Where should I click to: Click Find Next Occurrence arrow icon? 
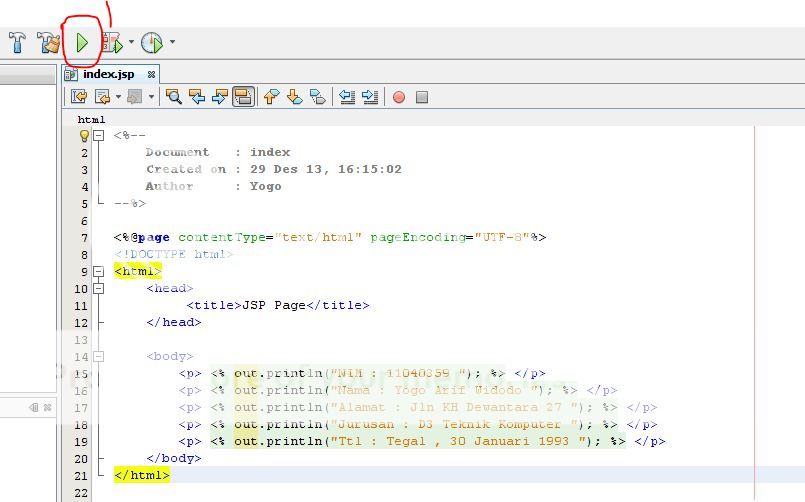click(x=219, y=97)
